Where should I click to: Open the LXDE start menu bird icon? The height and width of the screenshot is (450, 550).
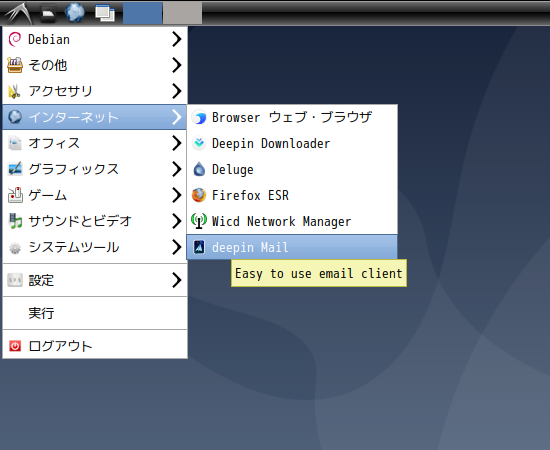pos(18,13)
